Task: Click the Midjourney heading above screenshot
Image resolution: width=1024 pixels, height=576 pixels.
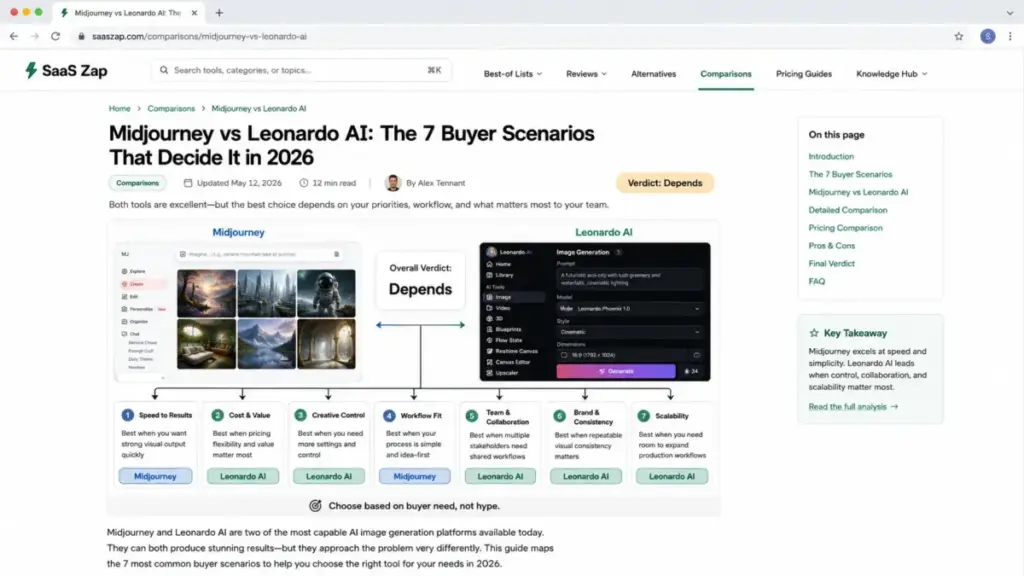Action: (x=238, y=232)
